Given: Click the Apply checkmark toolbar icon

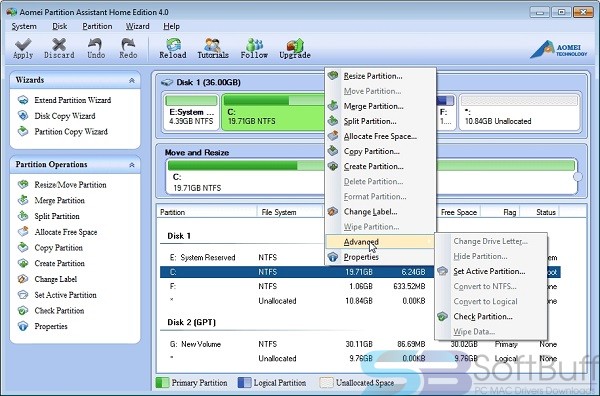Looking at the screenshot, I should [23, 49].
